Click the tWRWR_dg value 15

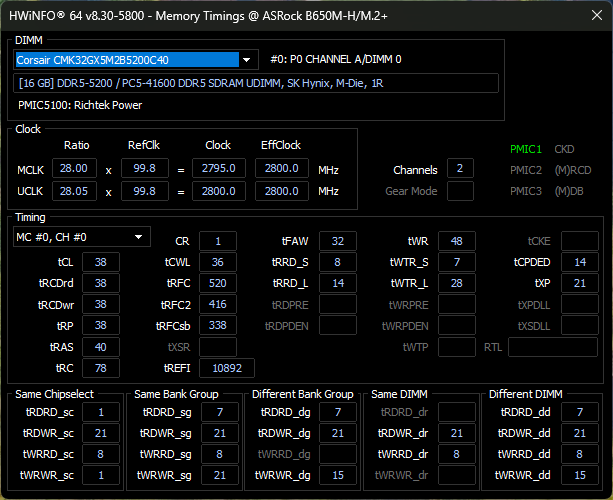pos(338,475)
